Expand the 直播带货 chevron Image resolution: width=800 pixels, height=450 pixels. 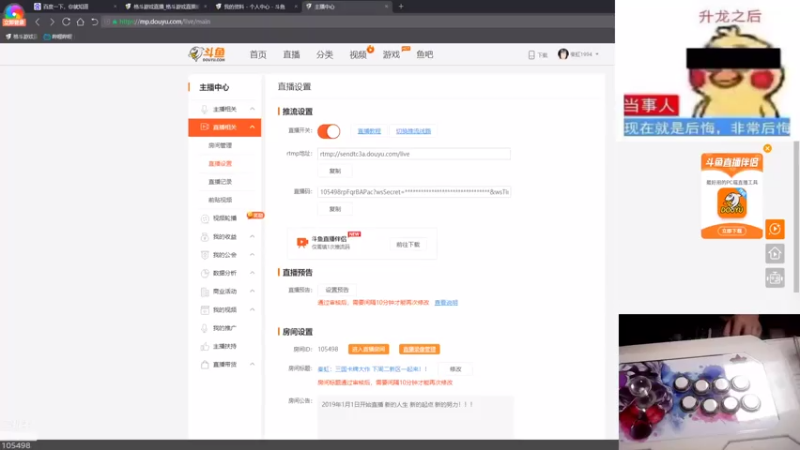252,364
